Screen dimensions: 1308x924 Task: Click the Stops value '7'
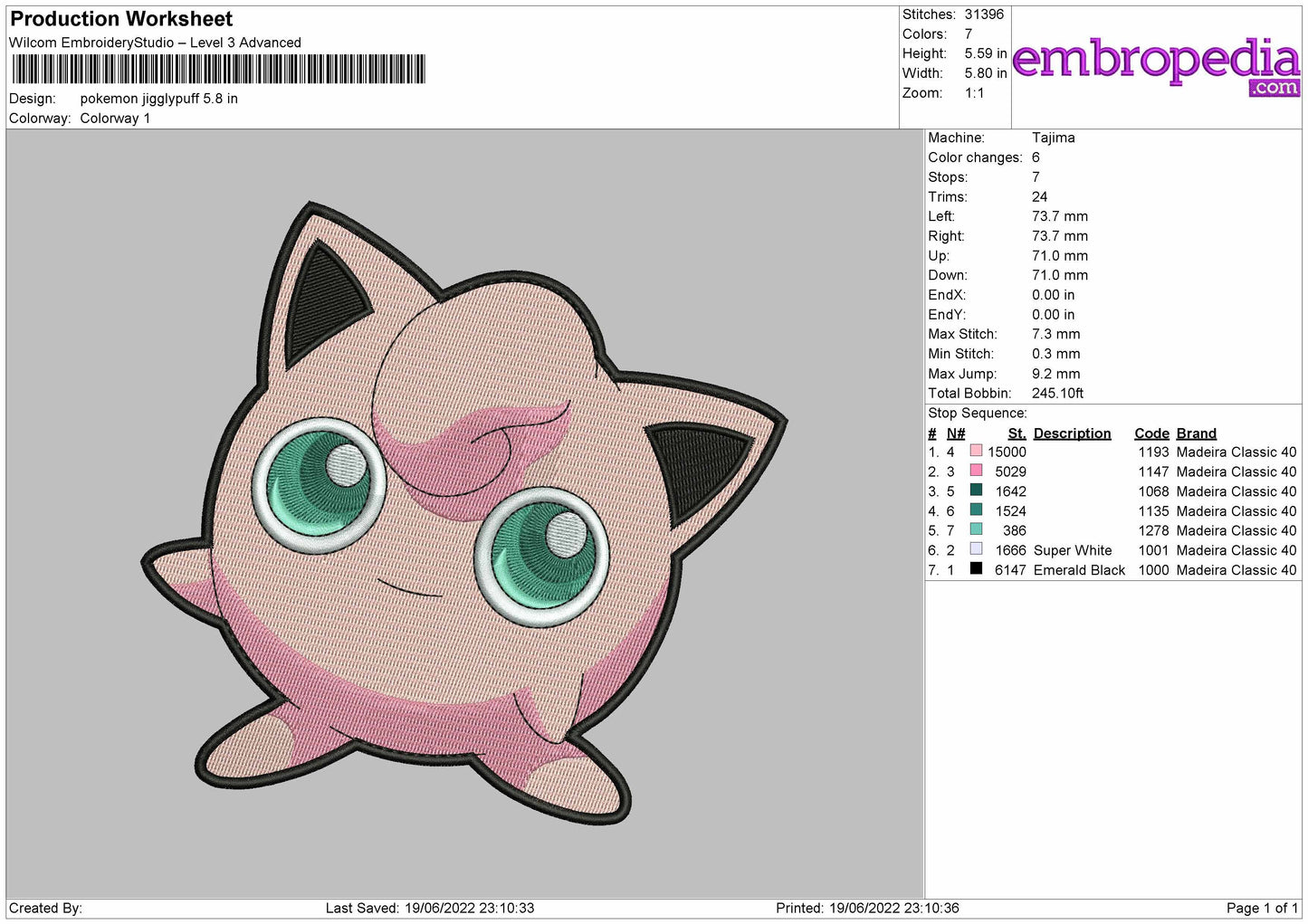(x=1036, y=177)
